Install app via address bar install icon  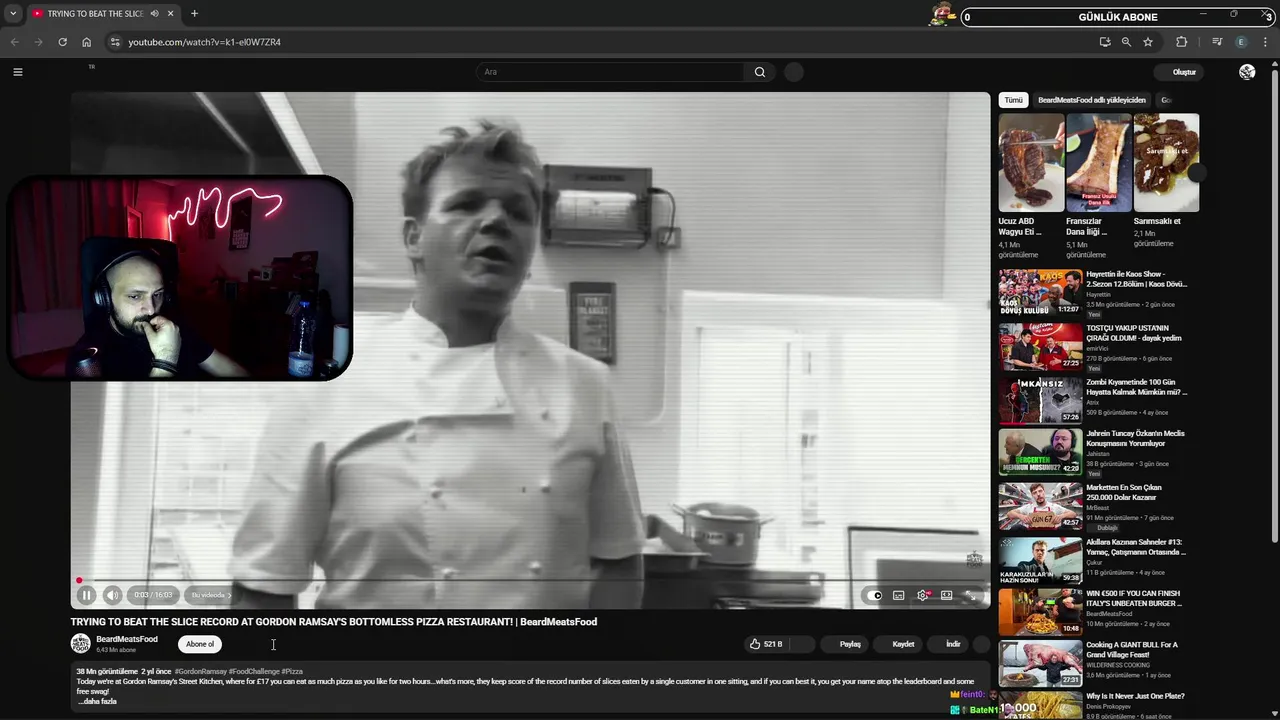coord(1104,42)
